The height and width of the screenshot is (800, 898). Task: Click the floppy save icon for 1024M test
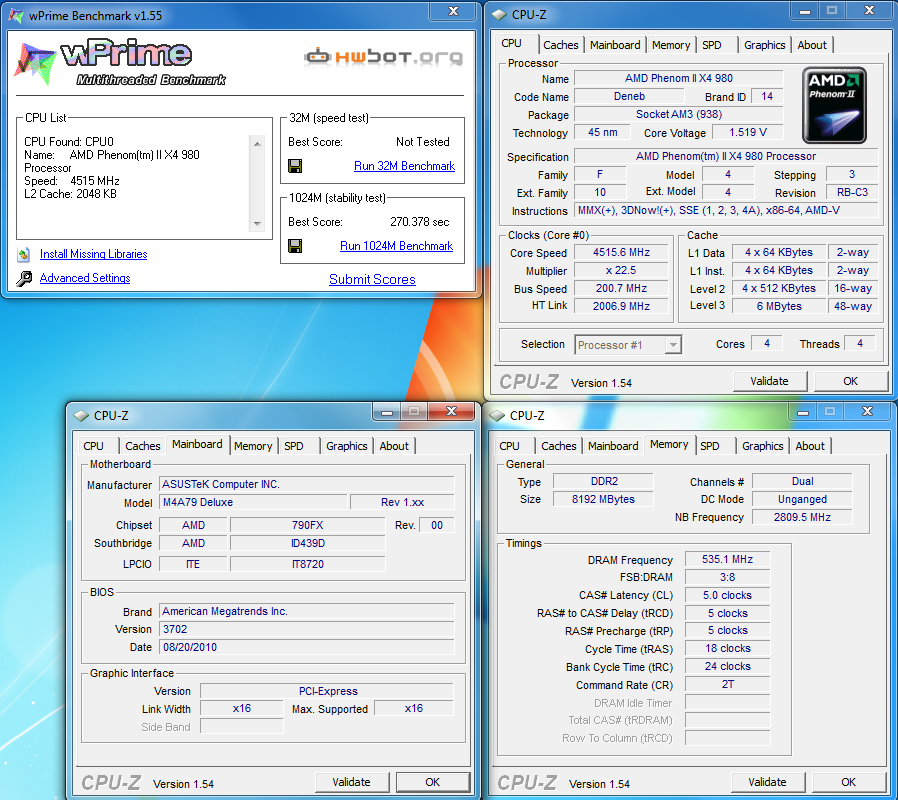point(295,246)
